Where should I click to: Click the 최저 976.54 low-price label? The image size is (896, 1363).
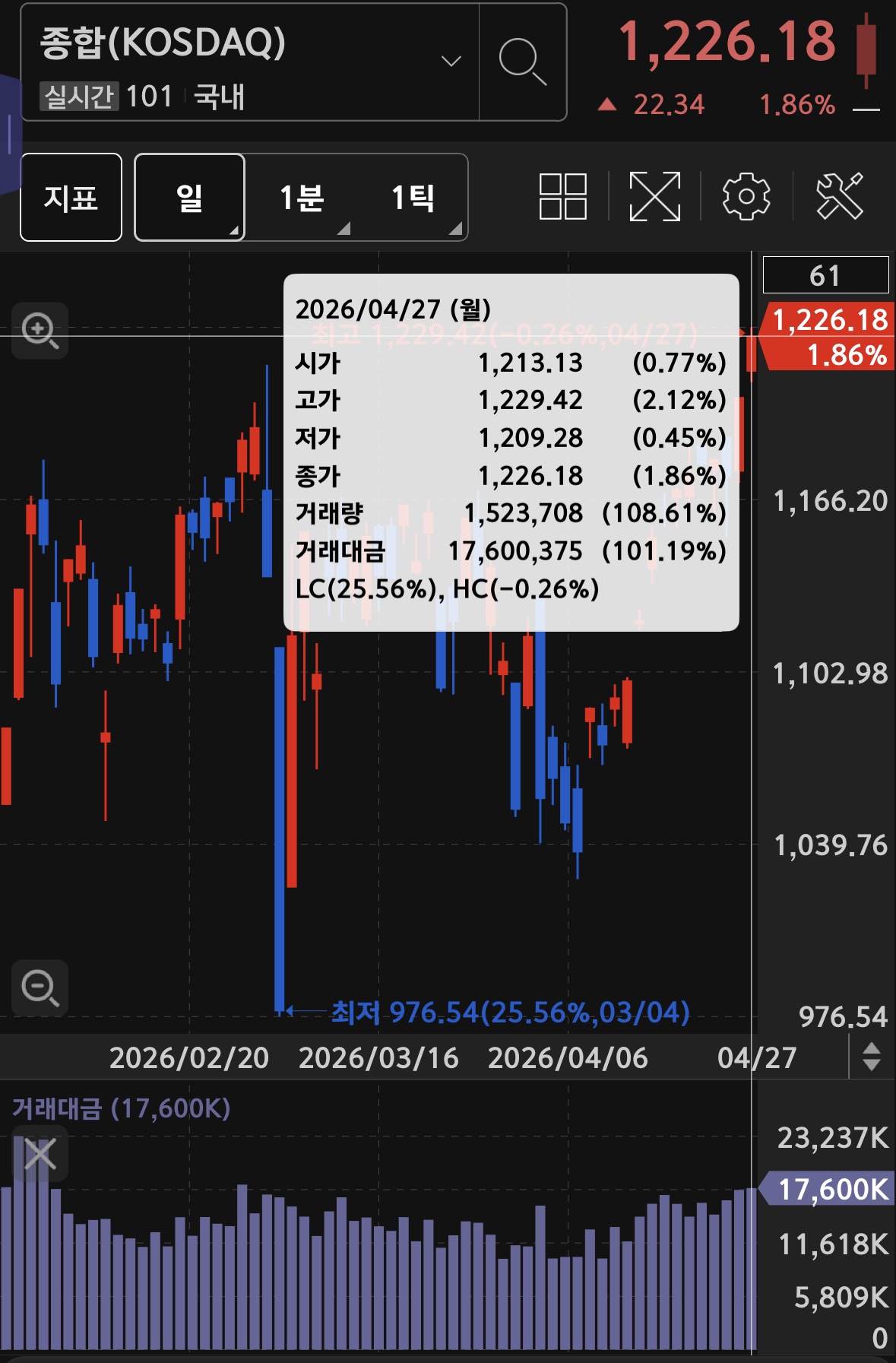click(x=510, y=1012)
